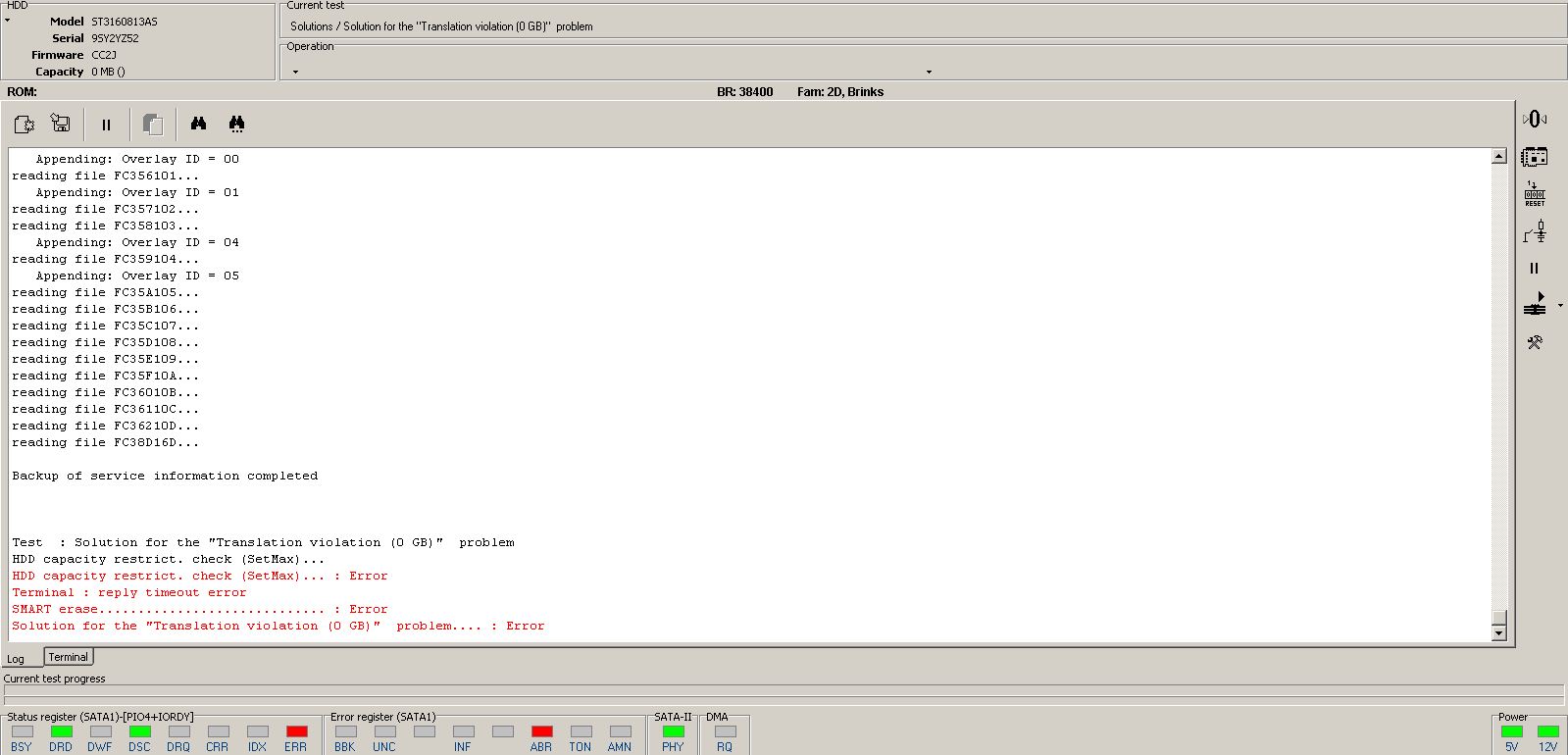
Task: Switch to the Log tab
Action: pos(17,659)
